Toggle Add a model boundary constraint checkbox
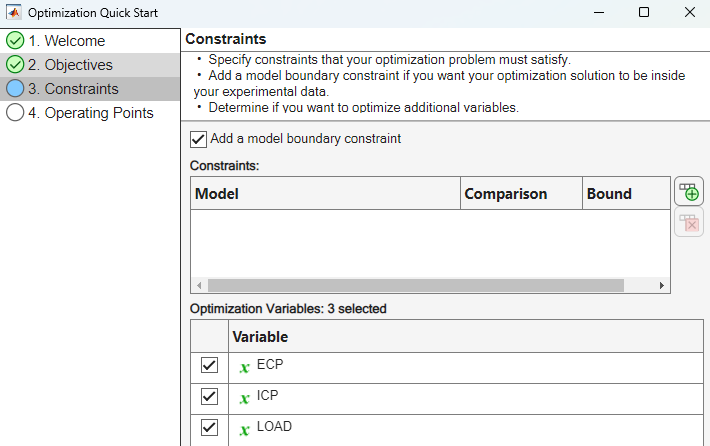The height and width of the screenshot is (446, 710). pyautogui.click(x=198, y=139)
